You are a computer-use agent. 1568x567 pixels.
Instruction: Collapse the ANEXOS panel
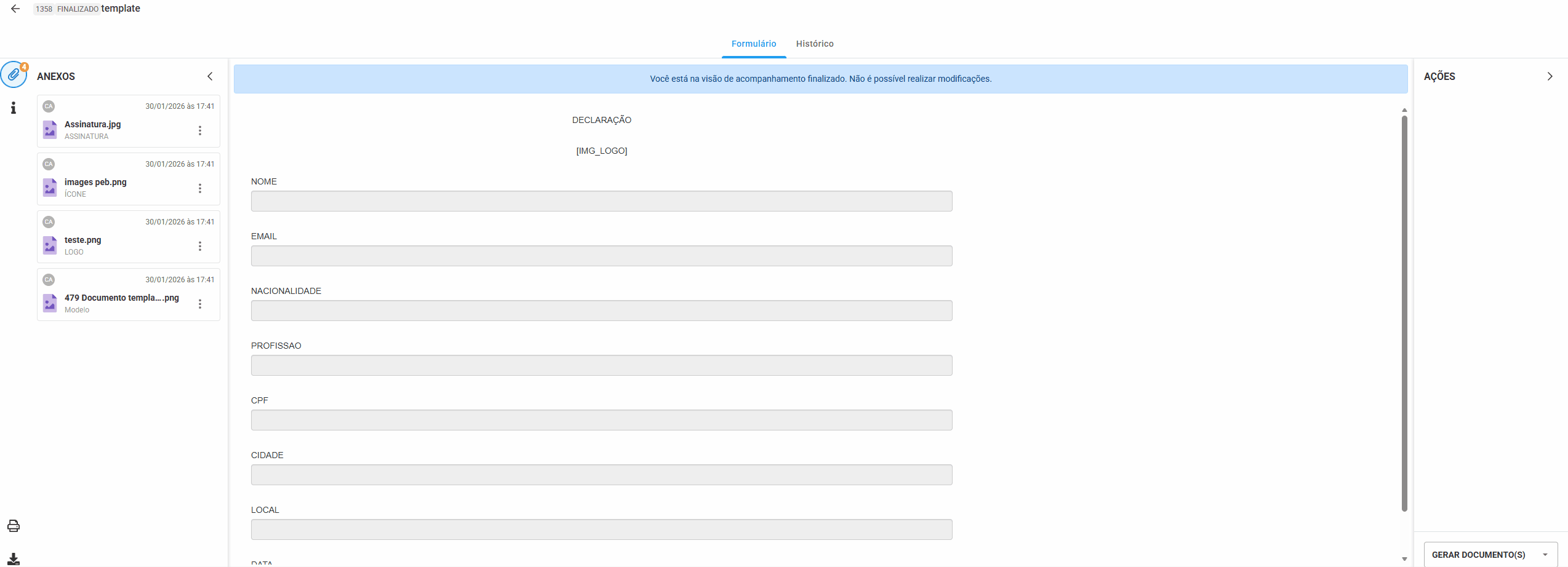[x=210, y=76]
